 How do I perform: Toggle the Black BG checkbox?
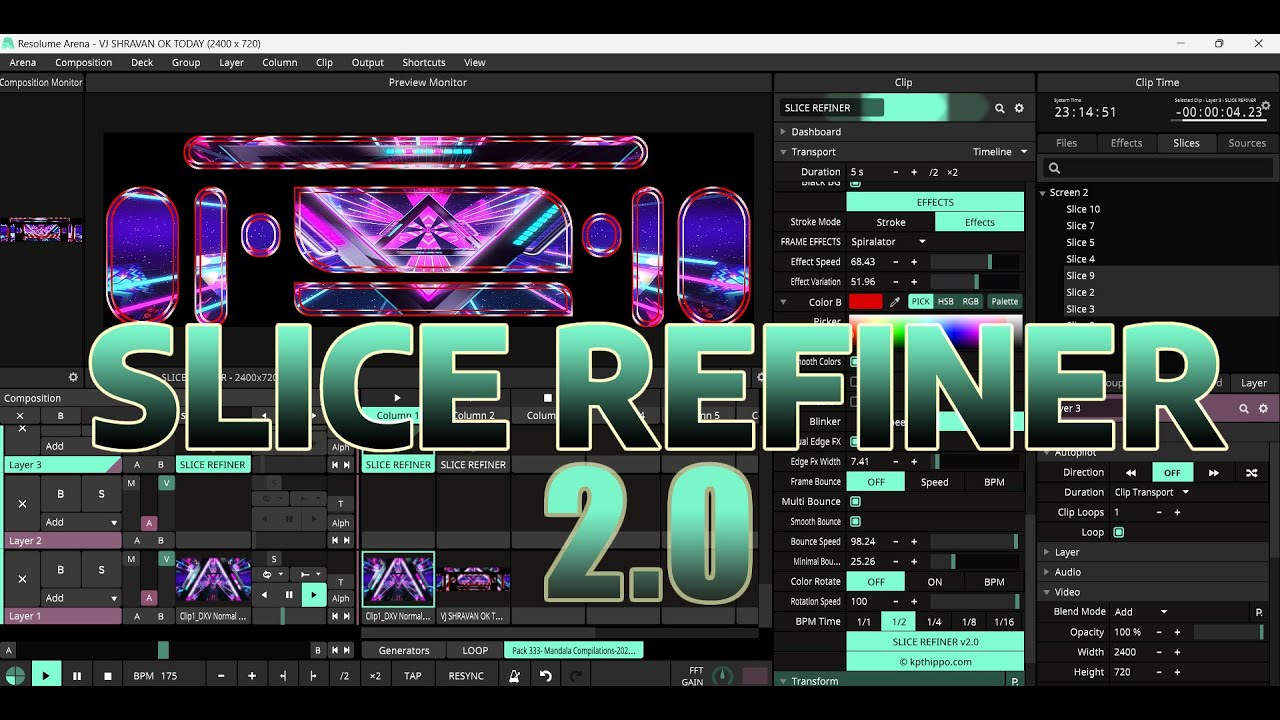pos(855,183)
